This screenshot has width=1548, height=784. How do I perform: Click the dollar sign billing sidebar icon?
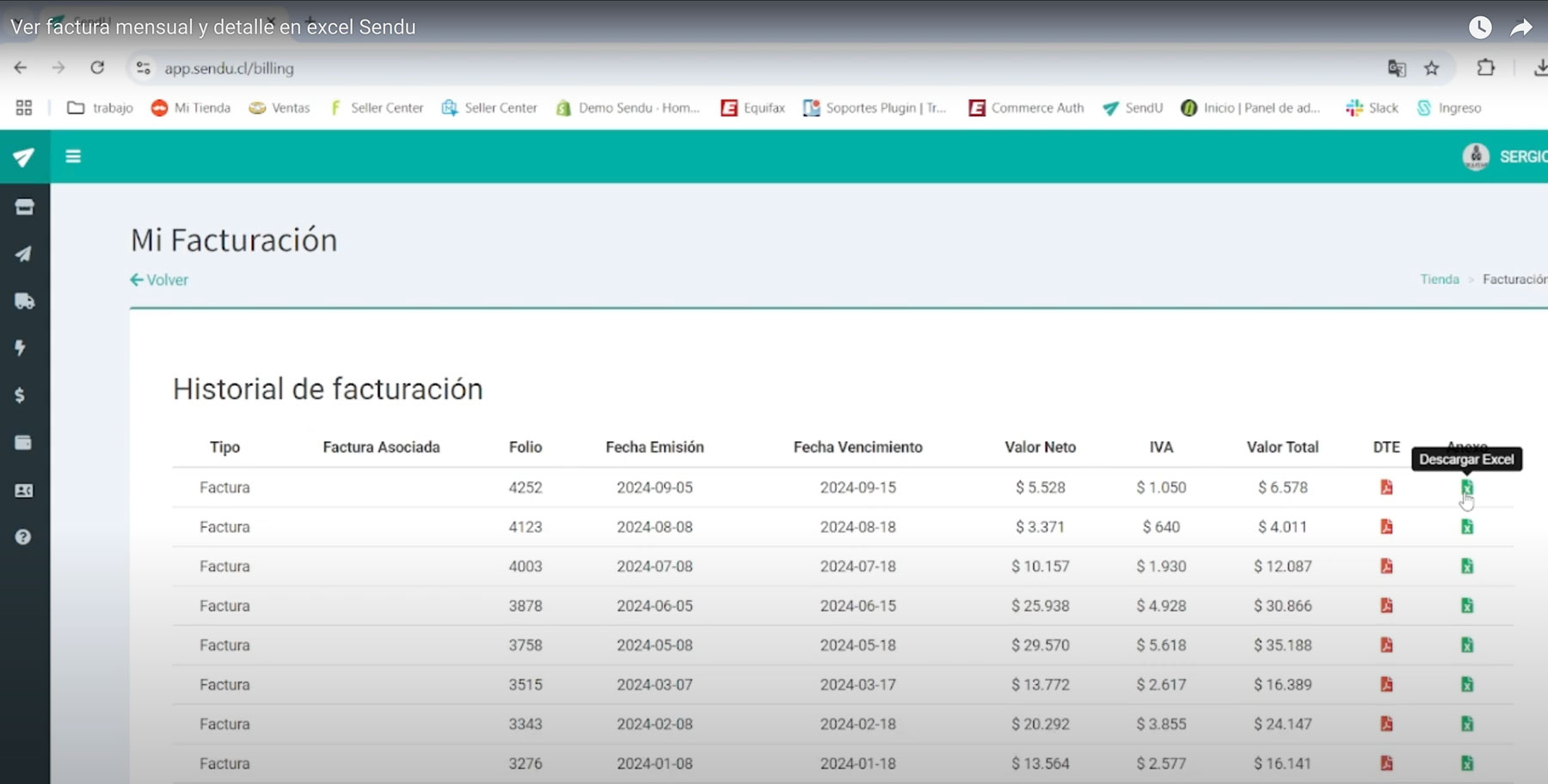tap(21, 395)
